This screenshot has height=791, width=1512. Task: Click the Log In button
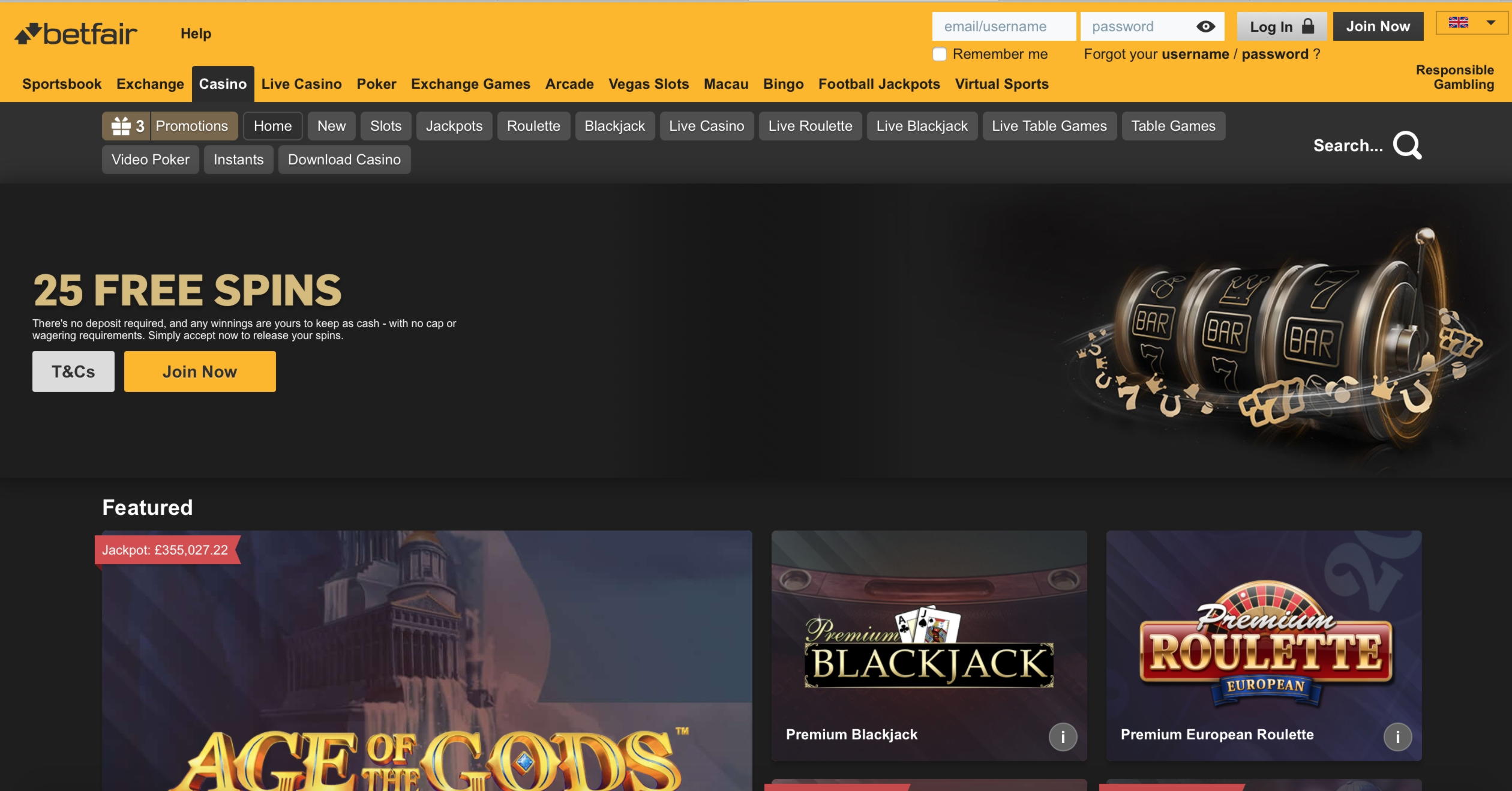coord(1282,26)
